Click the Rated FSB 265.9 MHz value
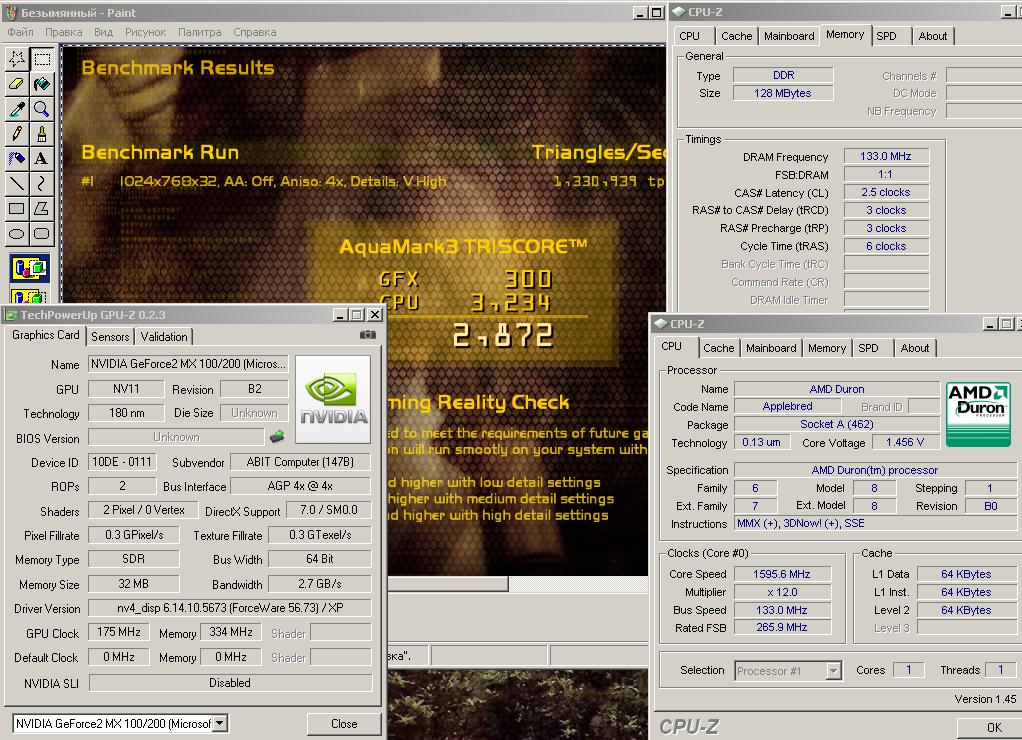 782,627
